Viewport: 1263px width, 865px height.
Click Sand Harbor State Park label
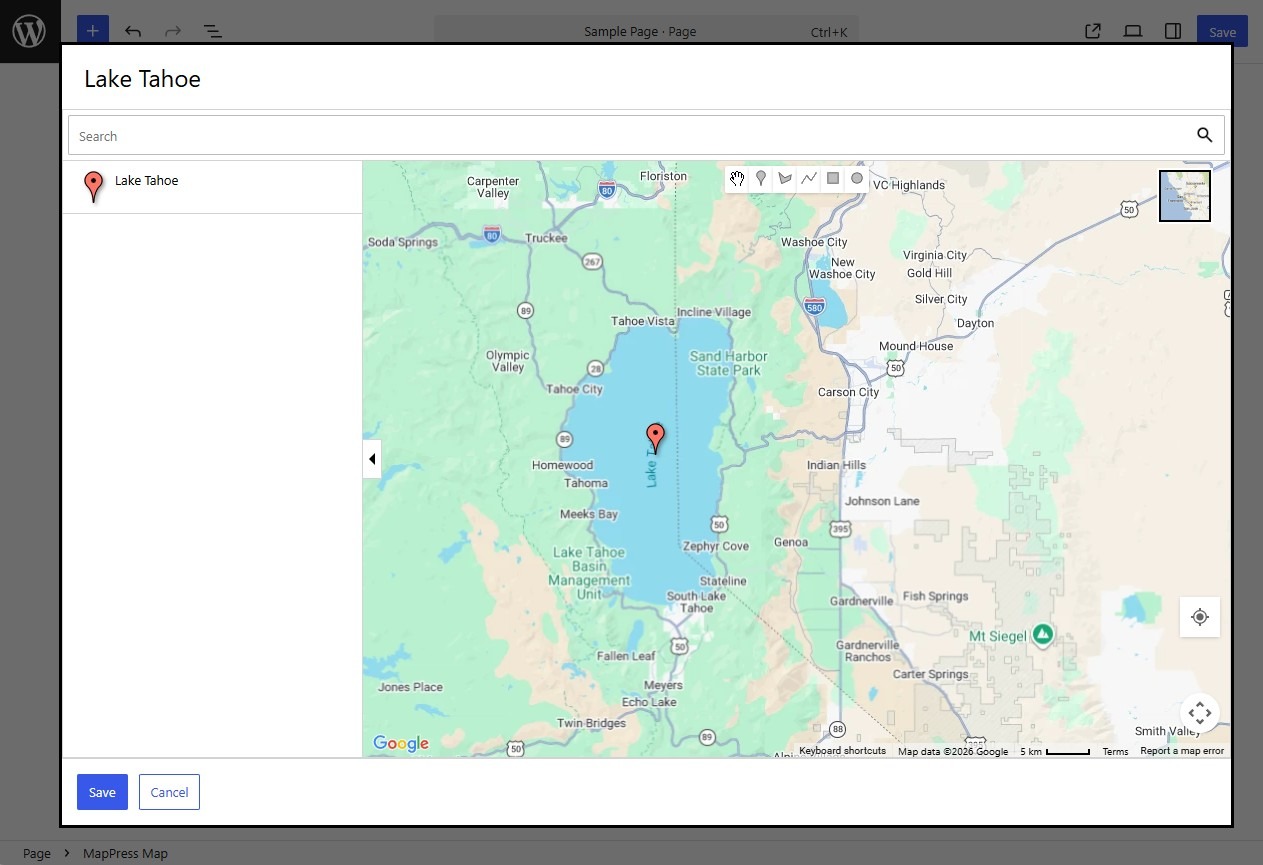728,363
